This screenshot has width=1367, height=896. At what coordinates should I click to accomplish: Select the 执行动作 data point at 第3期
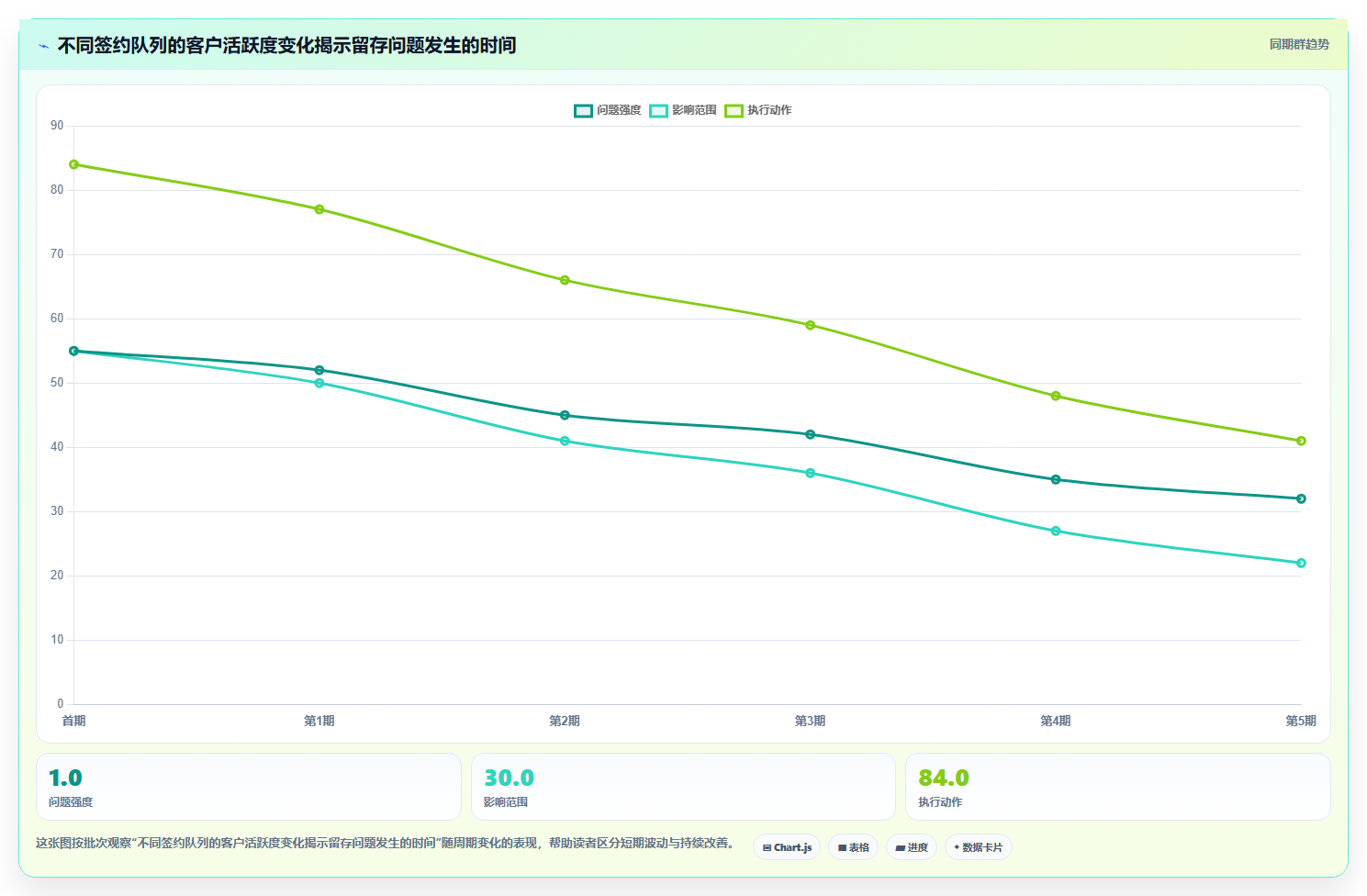click(810, 325)
